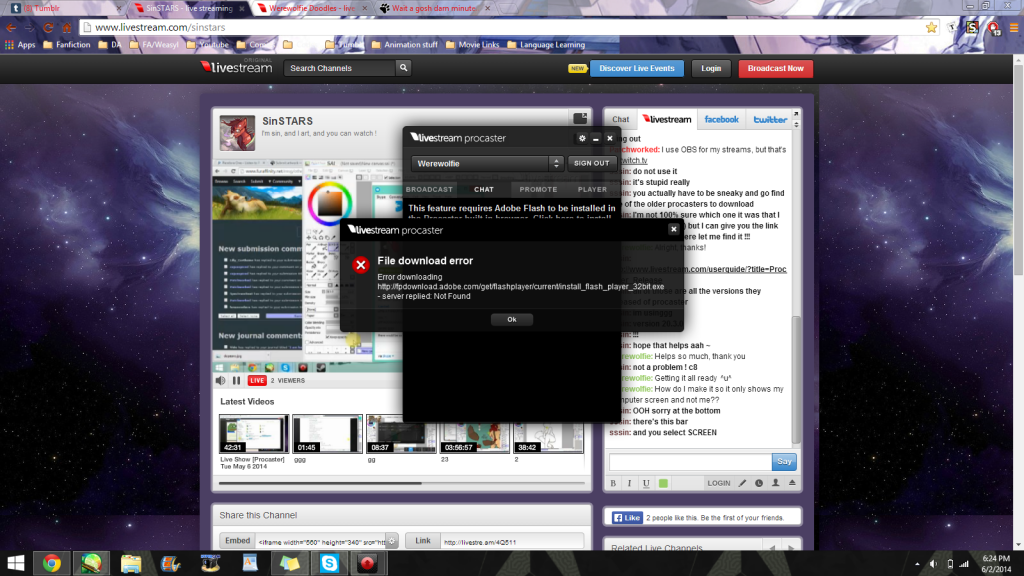Expand the Werewolfie channel dropdown
1024x576 pixels.
pyautogui.click(x=556, y=163)
